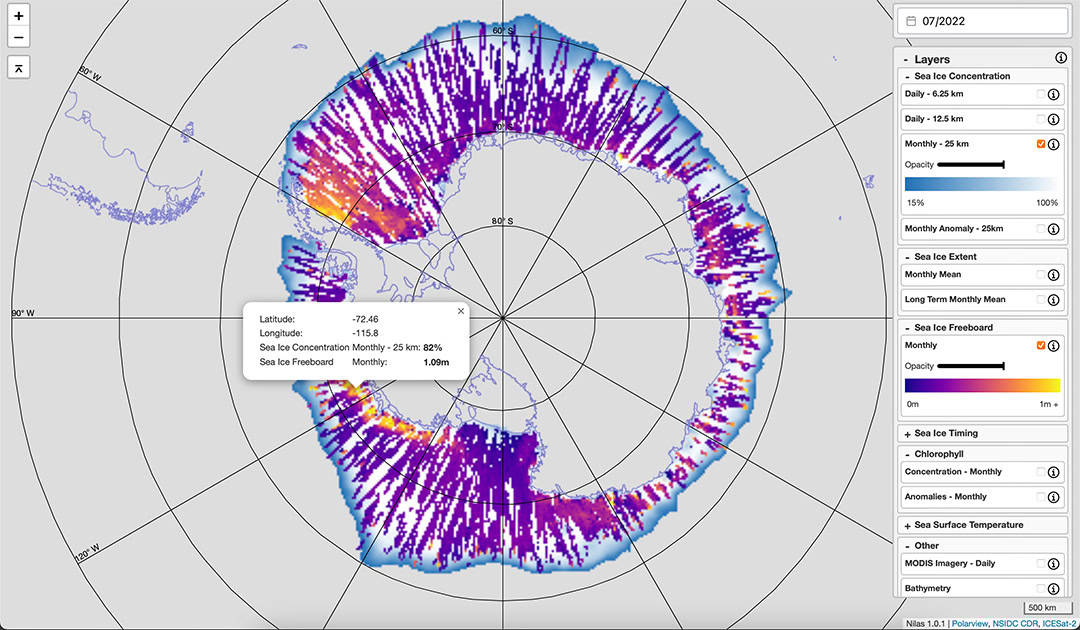Click the Daily - 6.25 km layer label
The height and width of the screenshot is (630, 1080).
[933, 94]
